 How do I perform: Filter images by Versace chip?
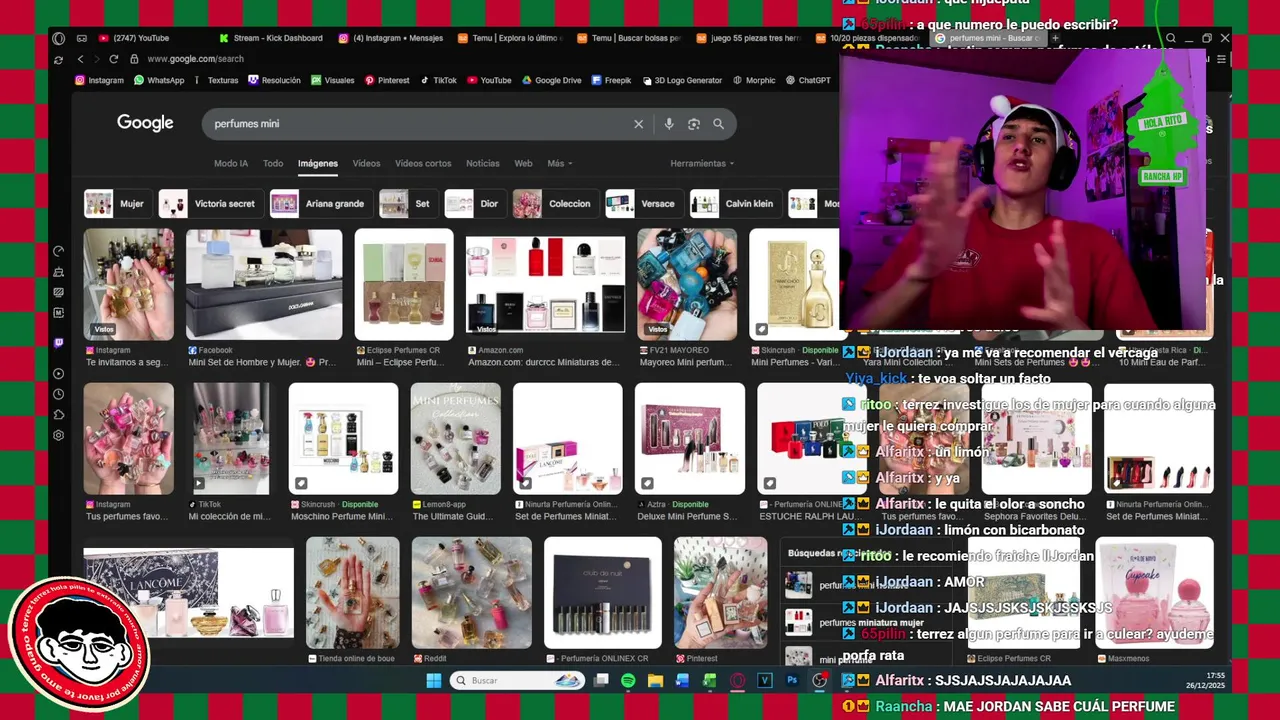[x=643, y=203]
